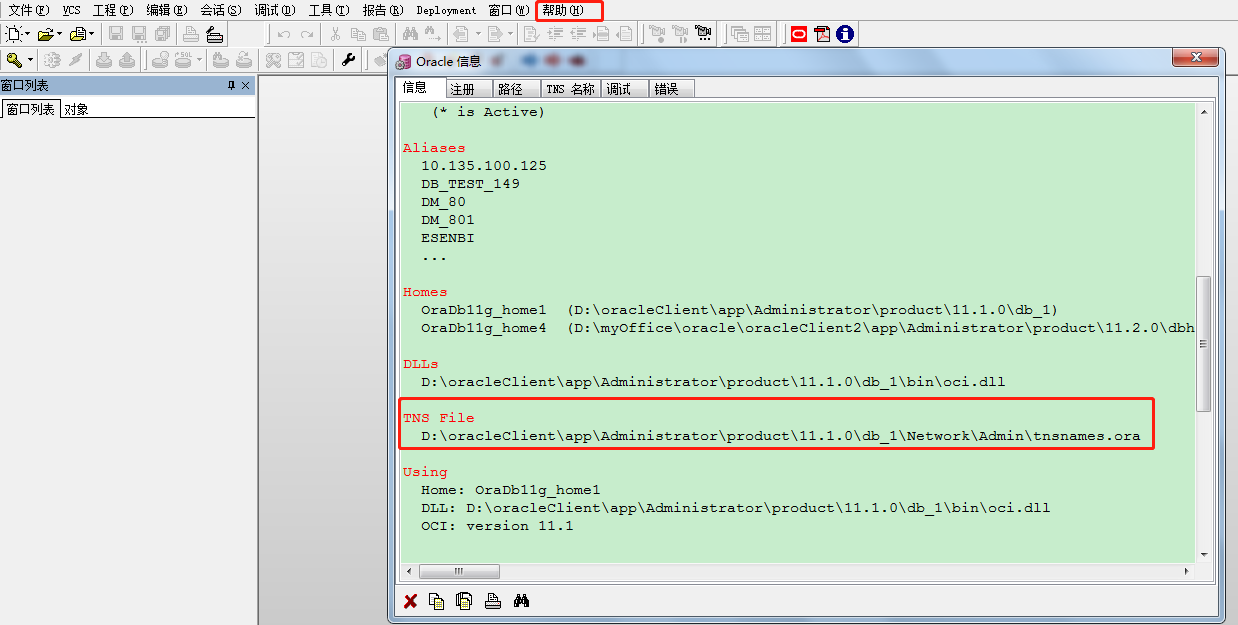
Task: Click the yellow key Log on icon
Action: (14, 60)
